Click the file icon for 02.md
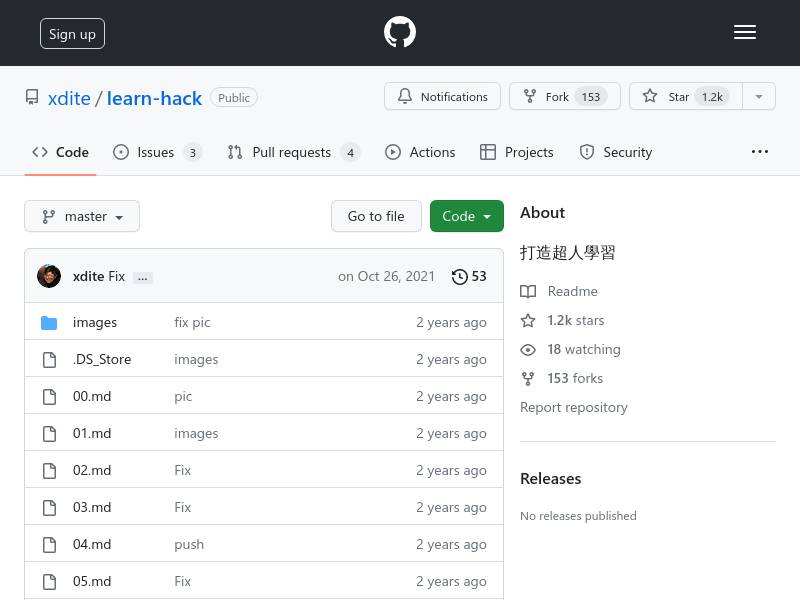This screenshot has width=800, height=600. (x=49, y=470)
